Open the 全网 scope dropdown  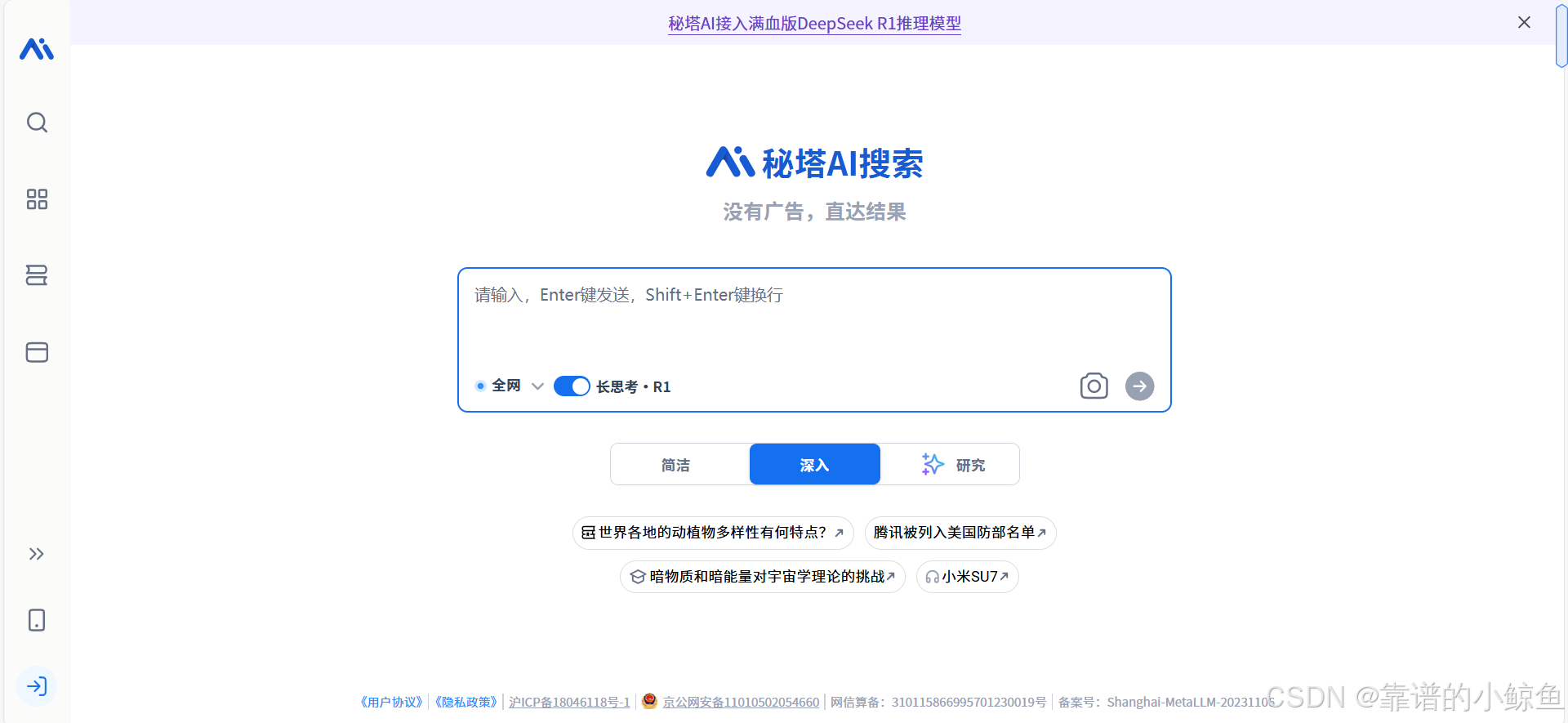coord(510,386)
